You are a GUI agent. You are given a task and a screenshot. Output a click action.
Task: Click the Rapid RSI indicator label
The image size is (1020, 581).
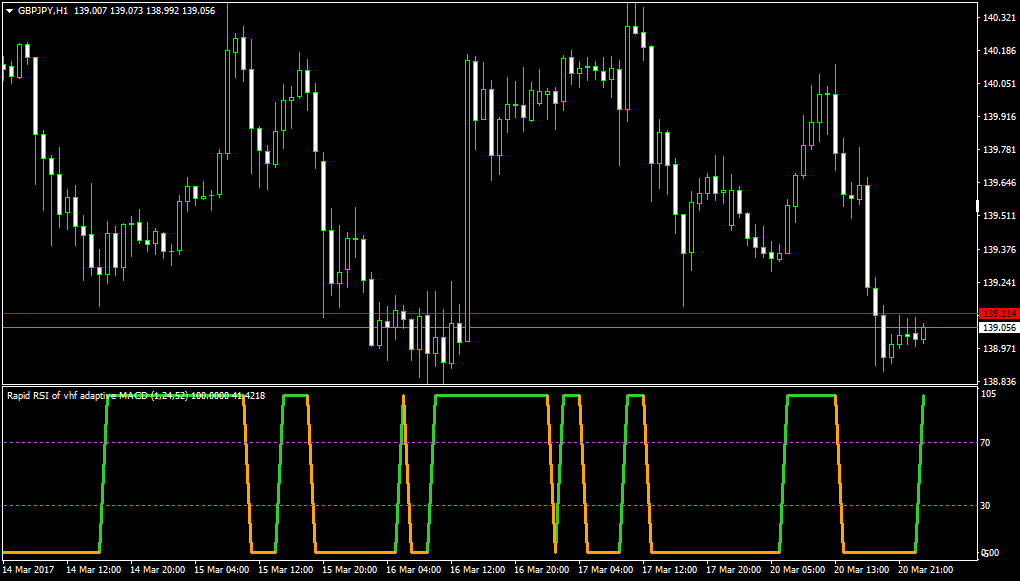pos(136,395)
